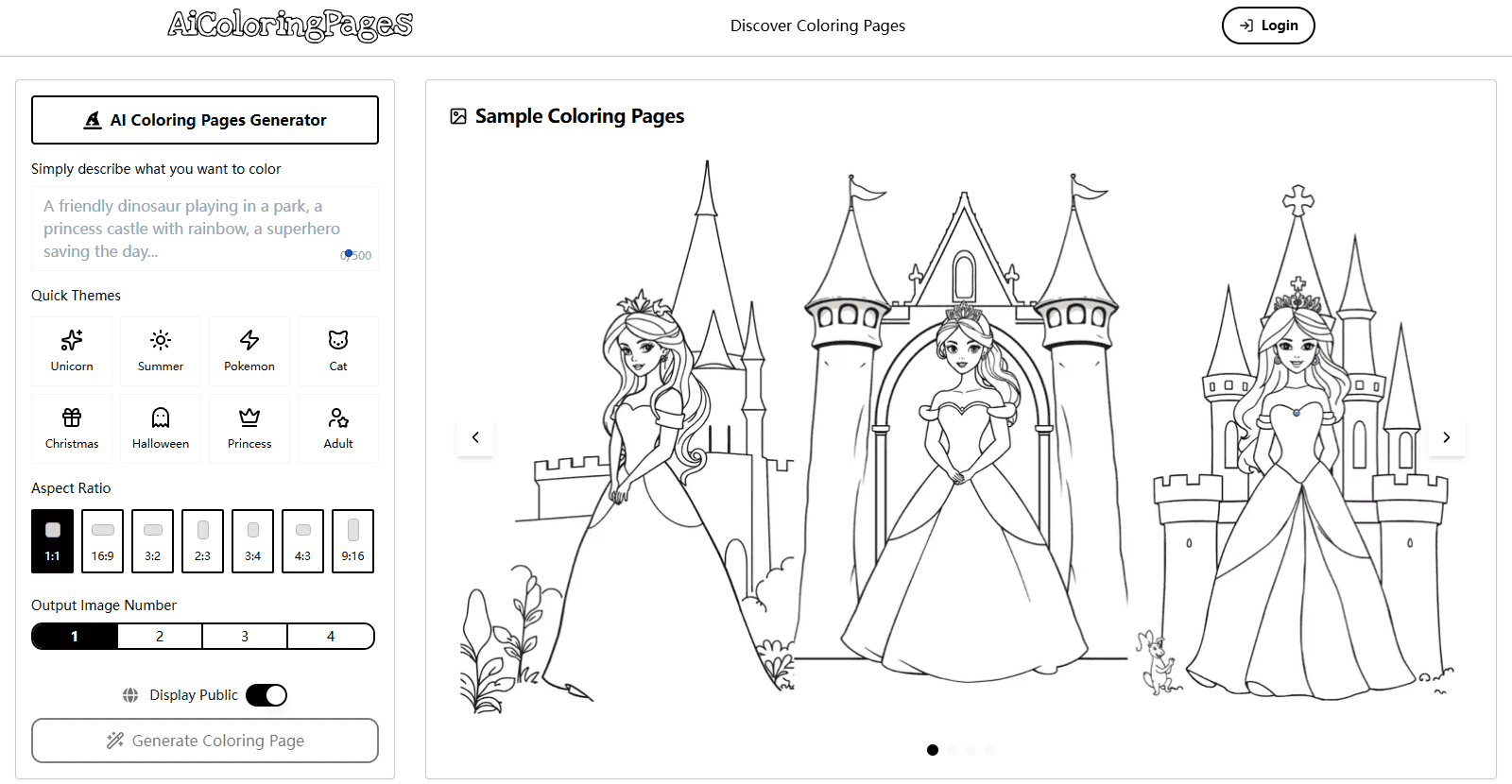Screen dimensions: 1512x784
Task: Go to next sample coloring page
Action: tap(1446, 437)
